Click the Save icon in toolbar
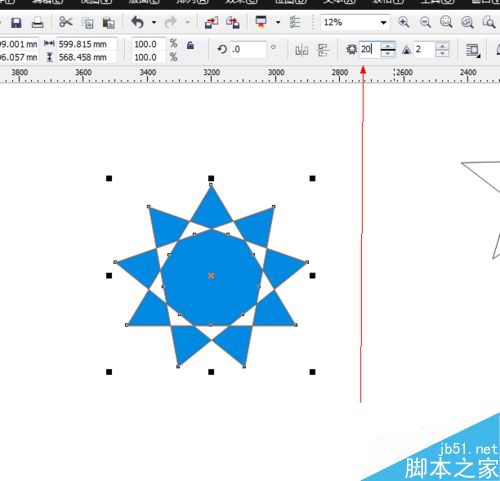 click(16, 23)
